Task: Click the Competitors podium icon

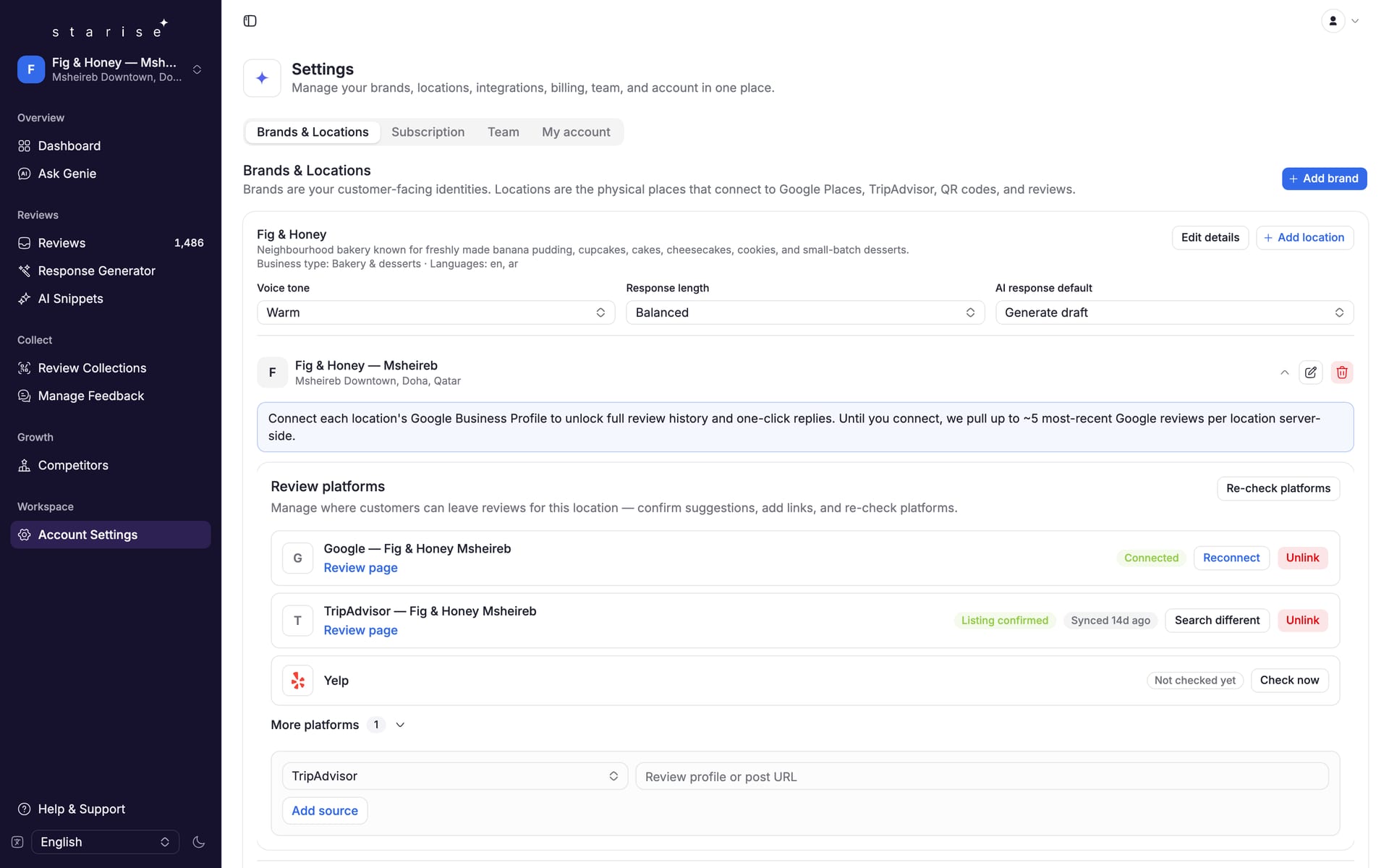Action: coord(25,465)
